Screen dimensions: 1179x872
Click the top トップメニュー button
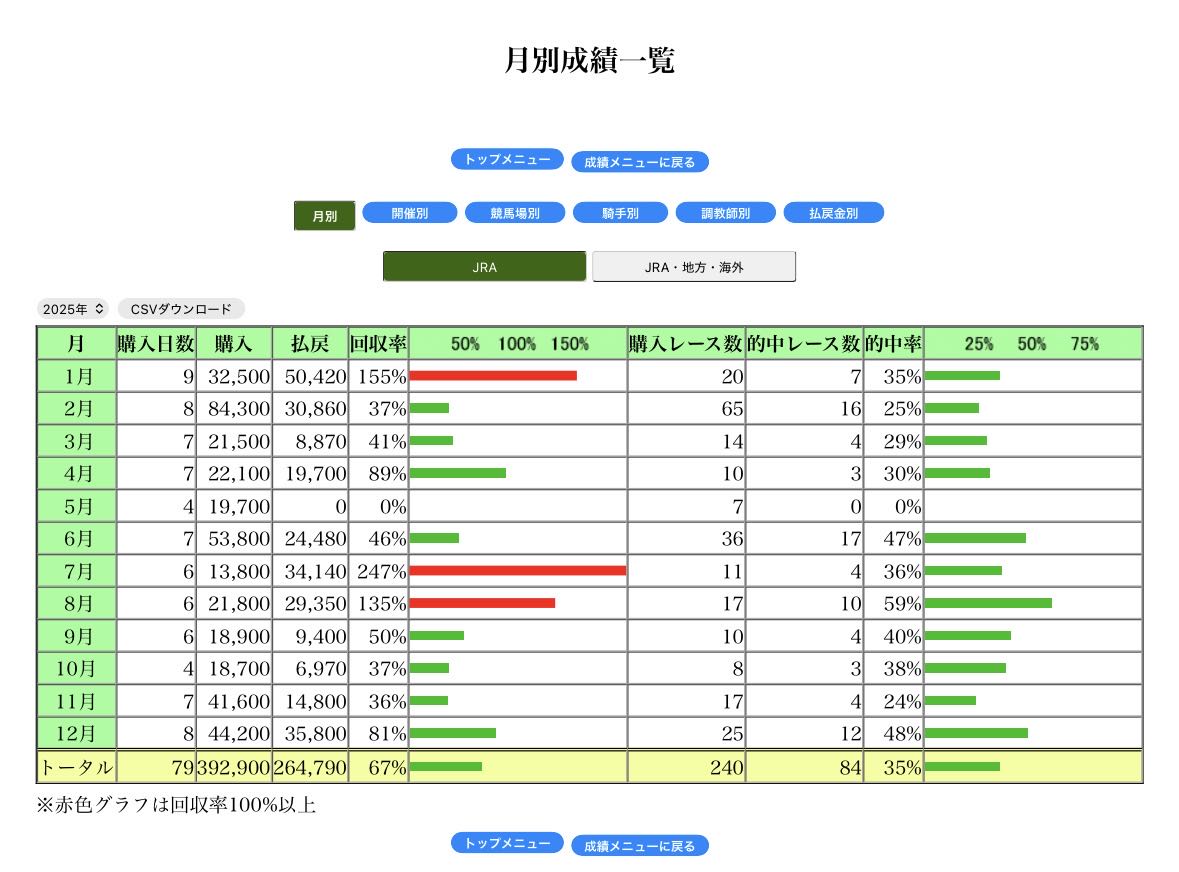507,159
